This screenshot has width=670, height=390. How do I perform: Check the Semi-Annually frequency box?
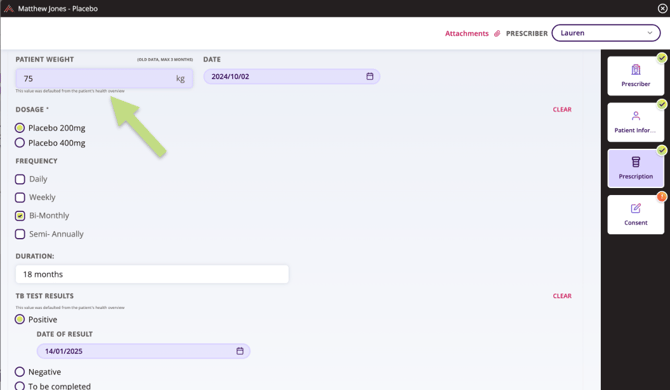point(20,234)
